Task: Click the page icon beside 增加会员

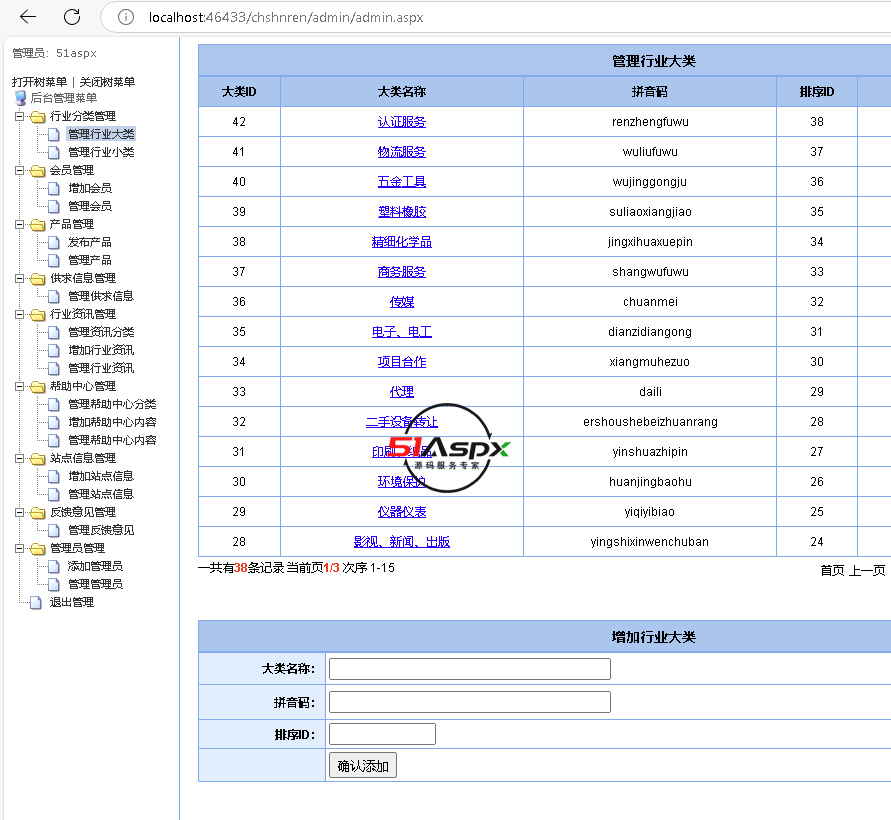Action: 54,188
